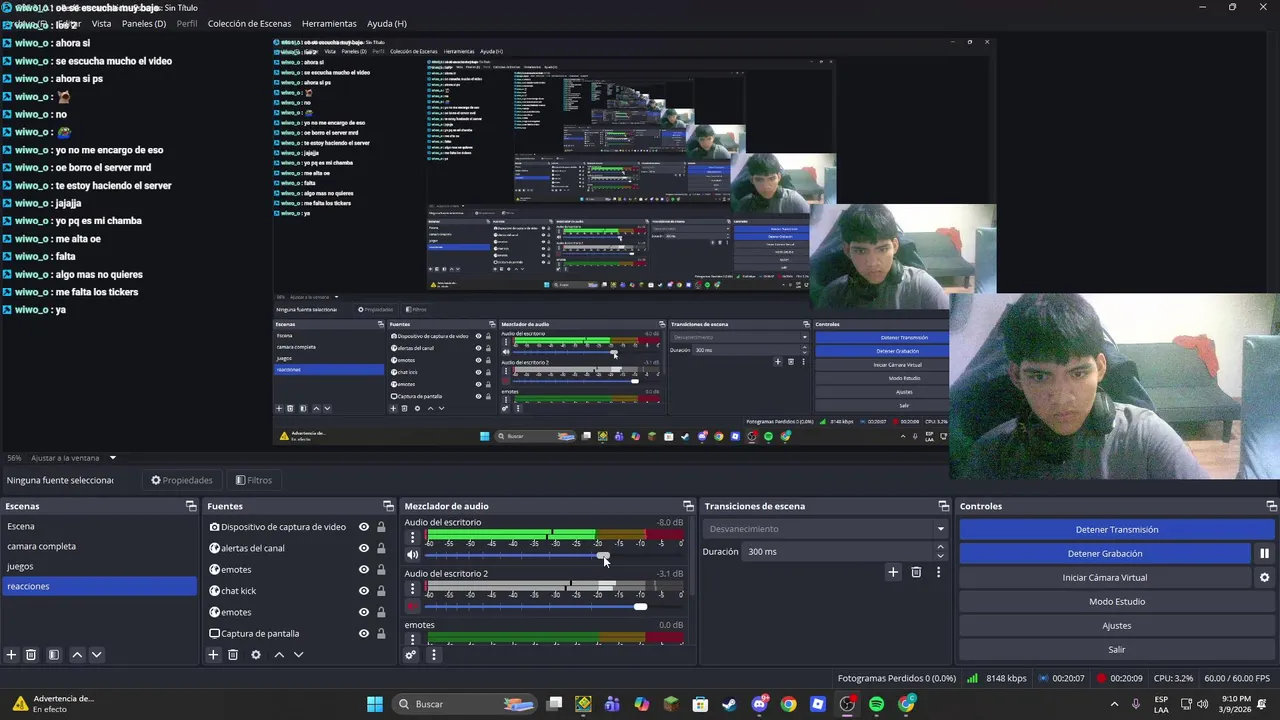Pause recording with the pause icon
1280x720 pixels.
(x=1264, y=553)
